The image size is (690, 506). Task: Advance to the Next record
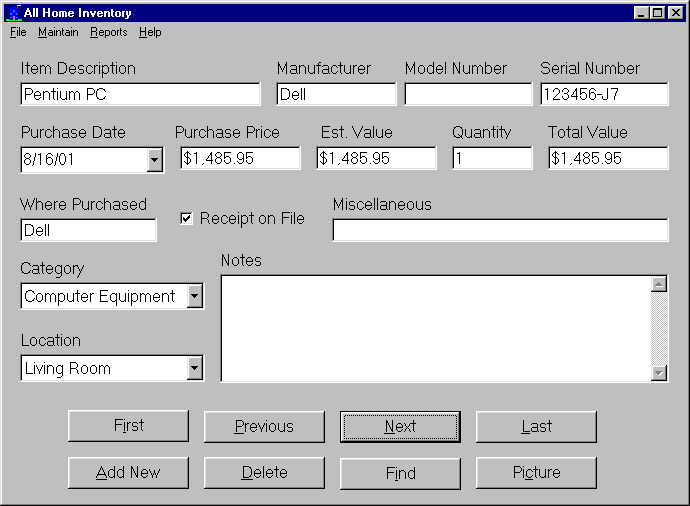(x=400, y=426)
